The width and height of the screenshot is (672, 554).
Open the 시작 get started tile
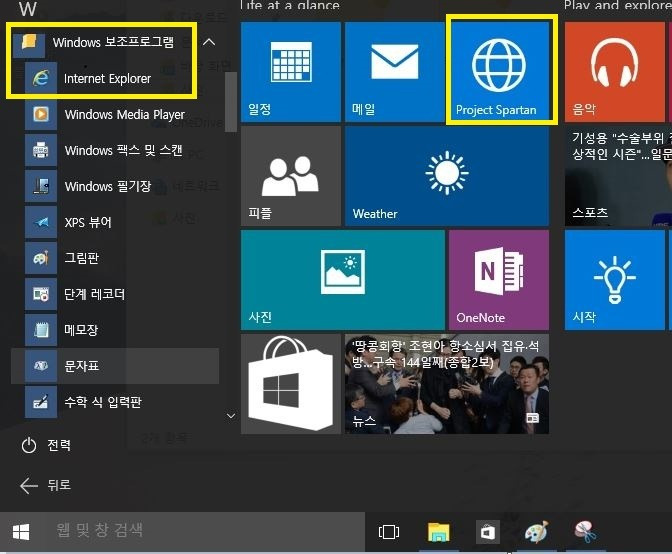click(x=615, y=280)
